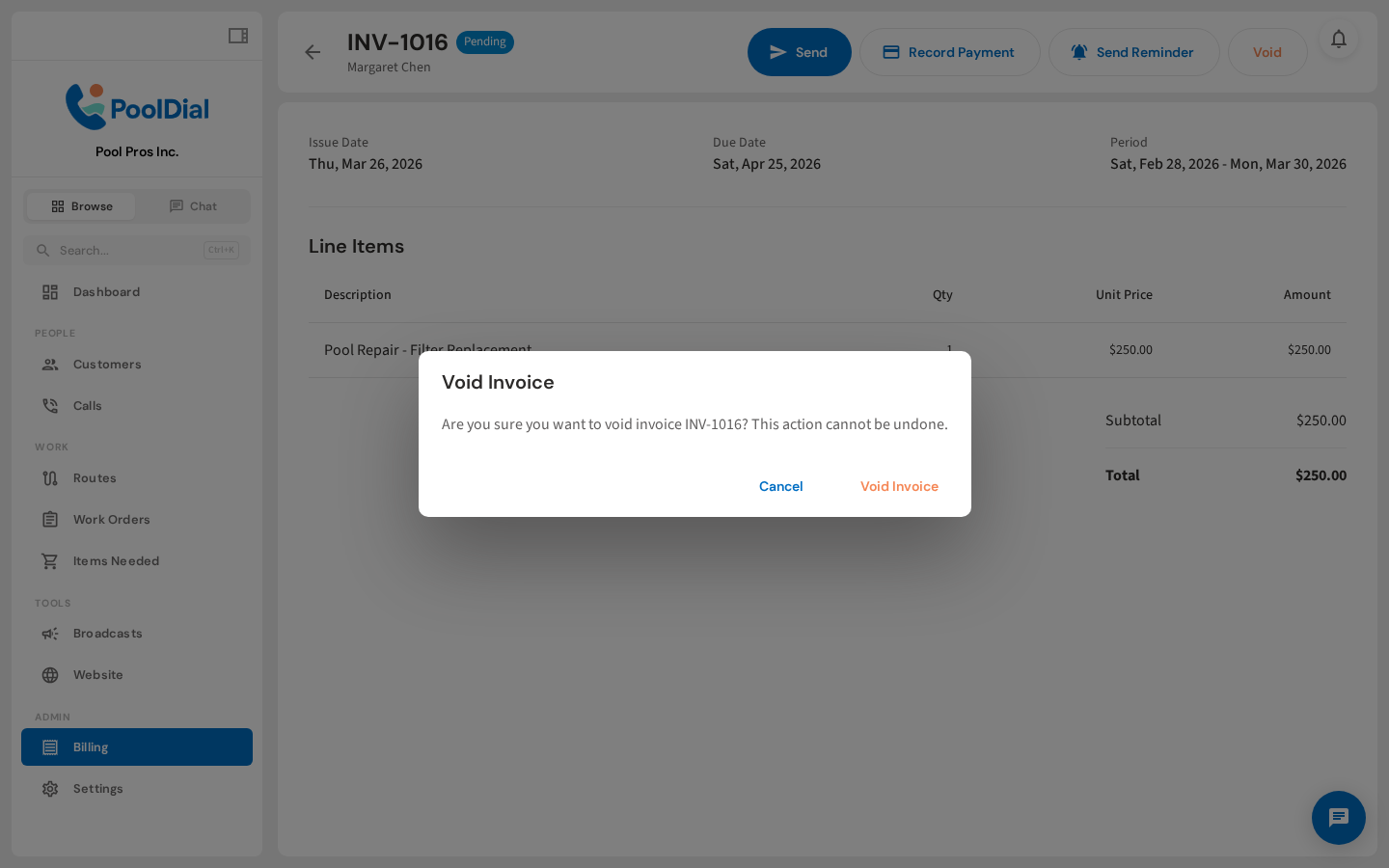Open Items Needed in sidebar
The image size is (1389, 868).
[116, 561]
